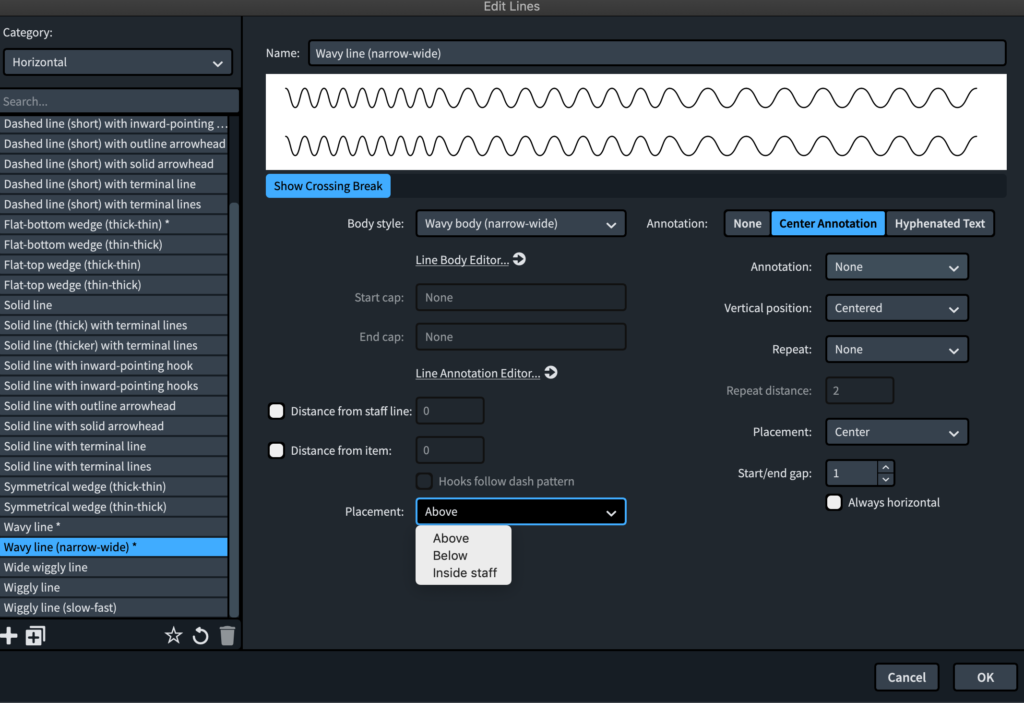Screen dimensions: 1024x703
Task: Open the Annotation None dropdown
Action: [x=897, y=267]
